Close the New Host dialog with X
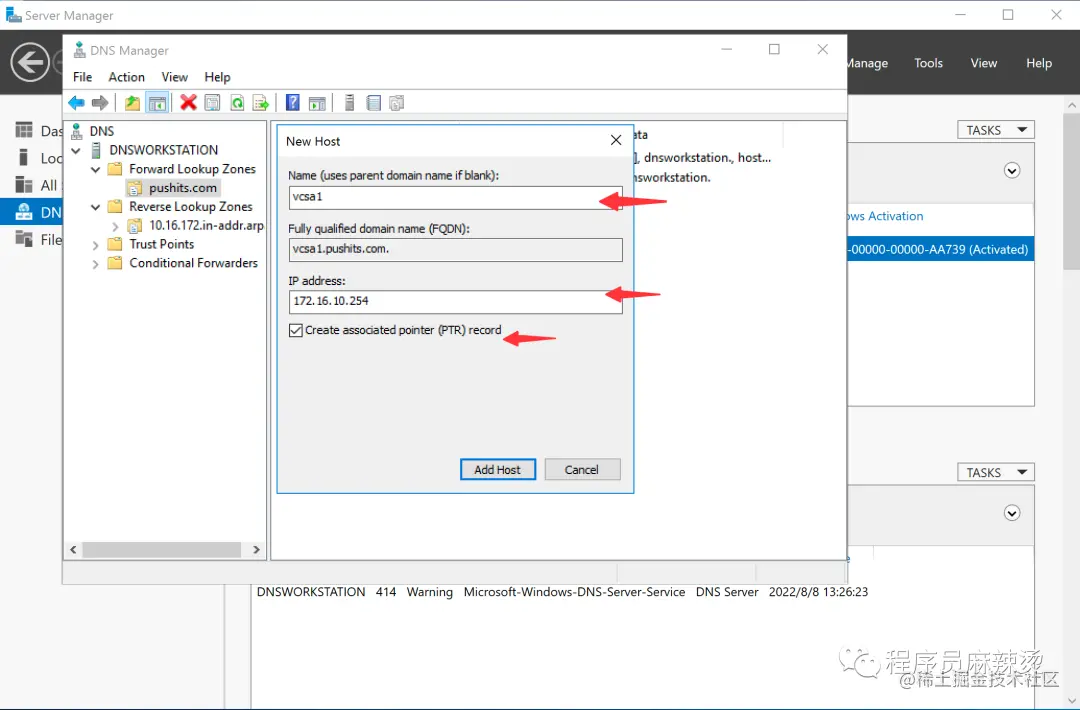 click(x=616, y=140)
